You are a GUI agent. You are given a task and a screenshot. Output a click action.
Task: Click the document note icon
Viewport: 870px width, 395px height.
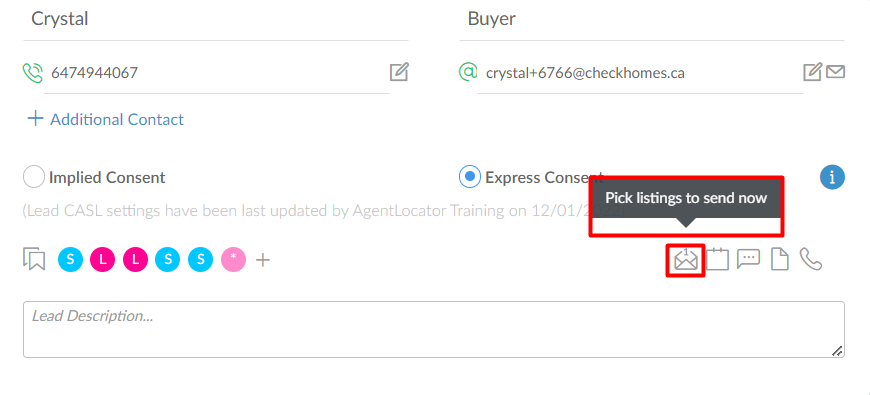(780, 259)
